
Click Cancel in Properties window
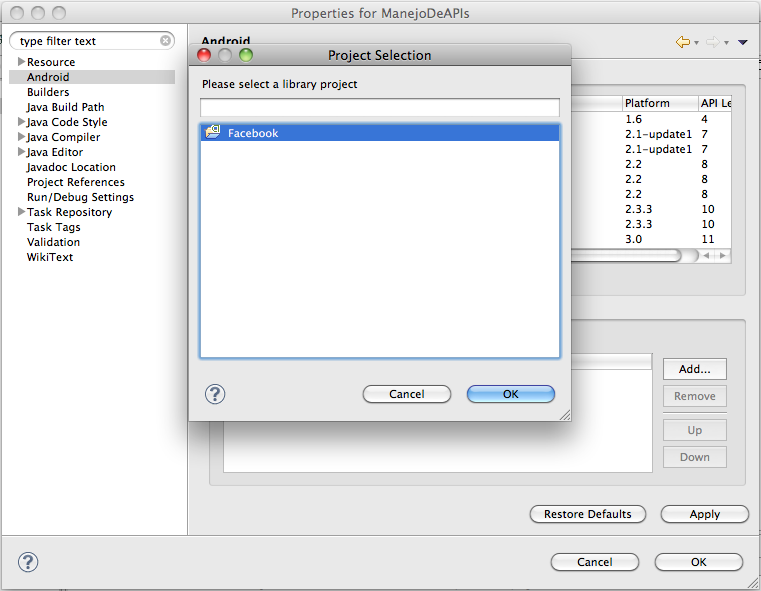click(595, 562)
